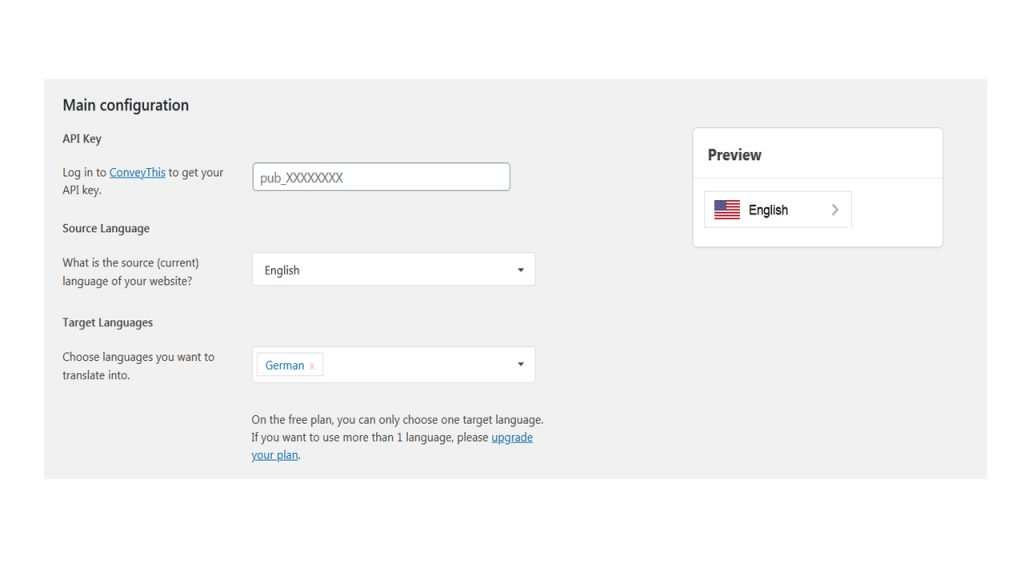Click the Source Language section label

[x=106, y=228]
